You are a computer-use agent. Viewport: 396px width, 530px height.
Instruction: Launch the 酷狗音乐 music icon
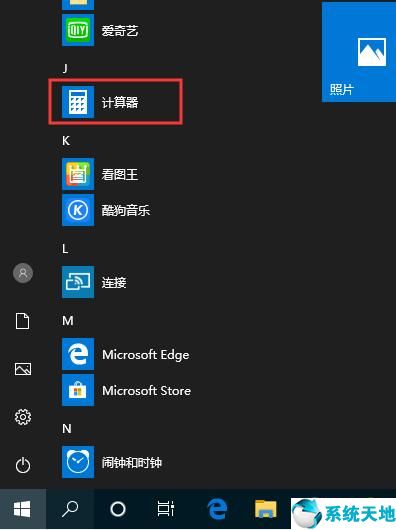tap(78, 210)
